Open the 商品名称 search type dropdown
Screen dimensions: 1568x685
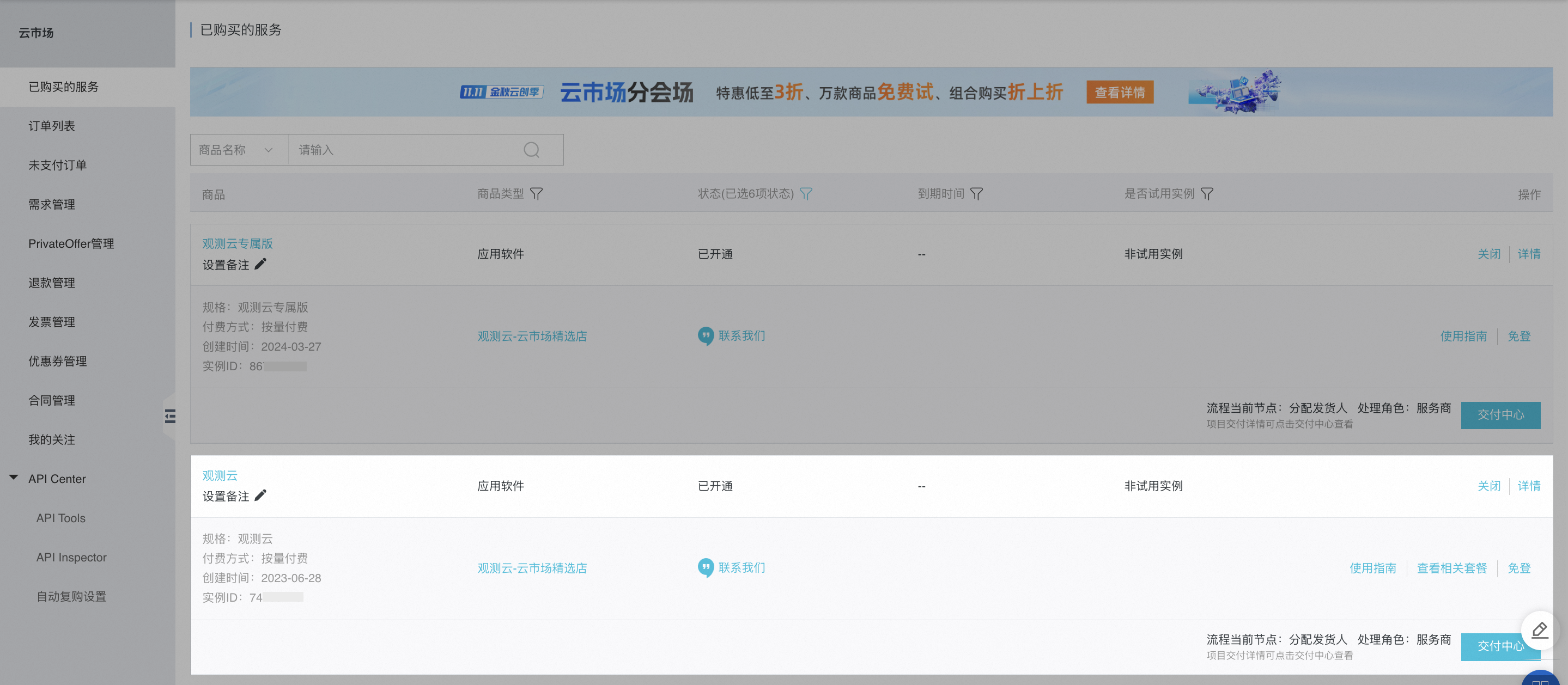[x=239, y=150]
